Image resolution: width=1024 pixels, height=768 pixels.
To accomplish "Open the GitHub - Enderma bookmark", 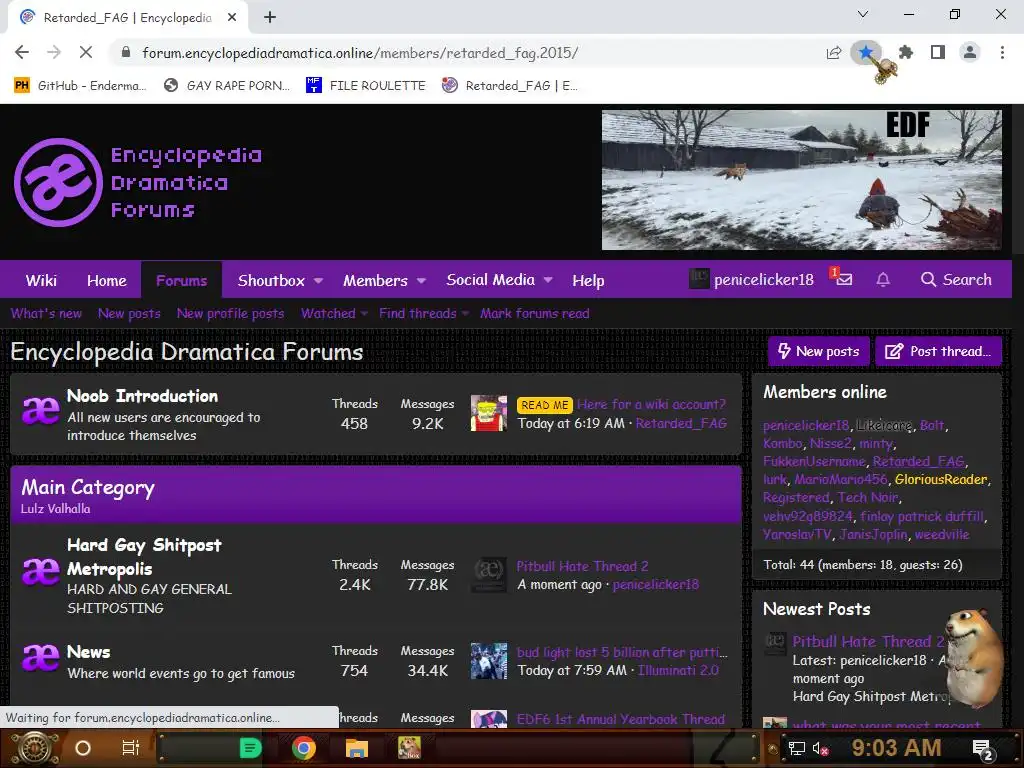I will pos(80,86).
